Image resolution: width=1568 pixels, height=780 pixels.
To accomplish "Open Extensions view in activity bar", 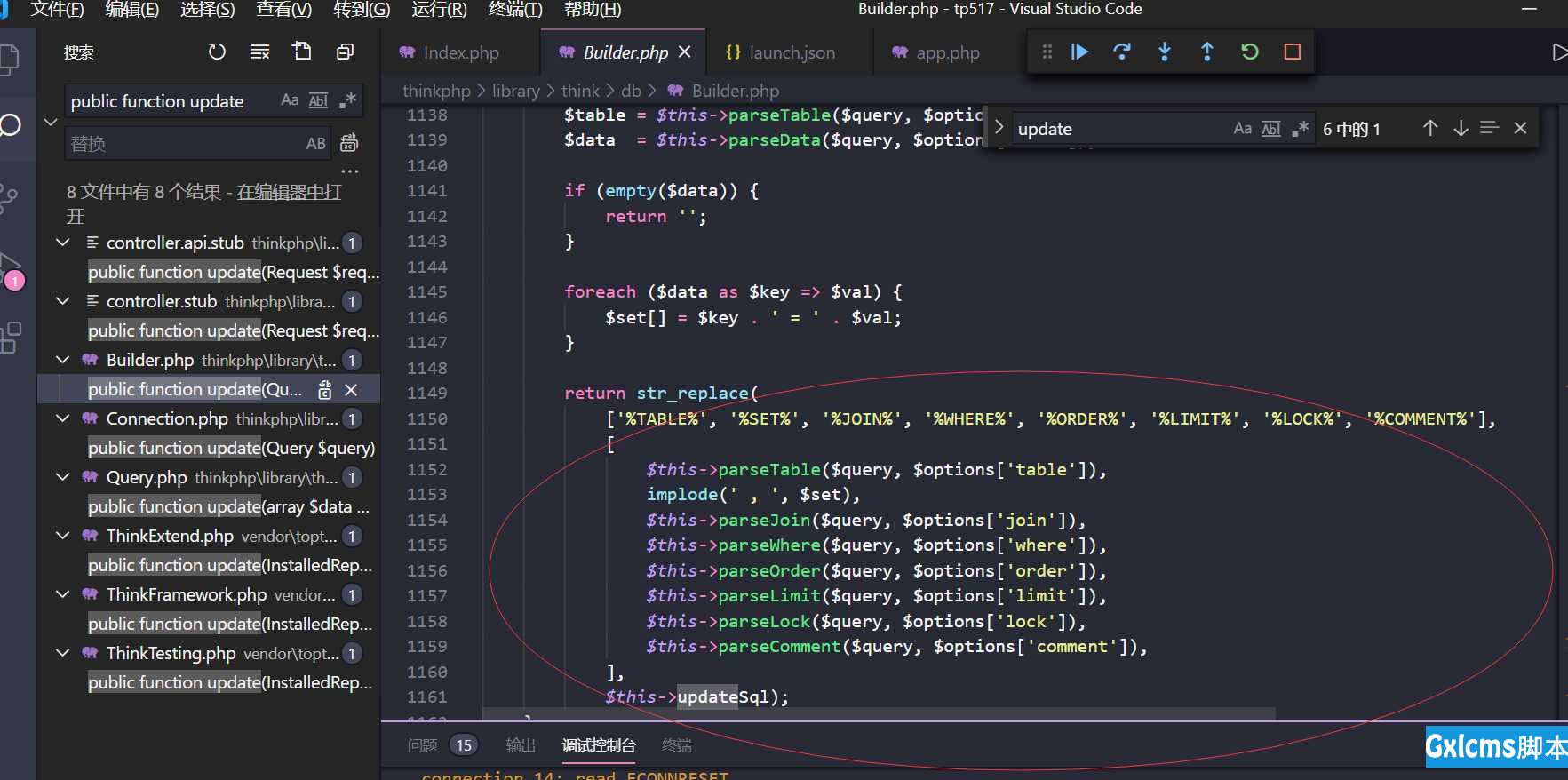I will coord(10,338).
